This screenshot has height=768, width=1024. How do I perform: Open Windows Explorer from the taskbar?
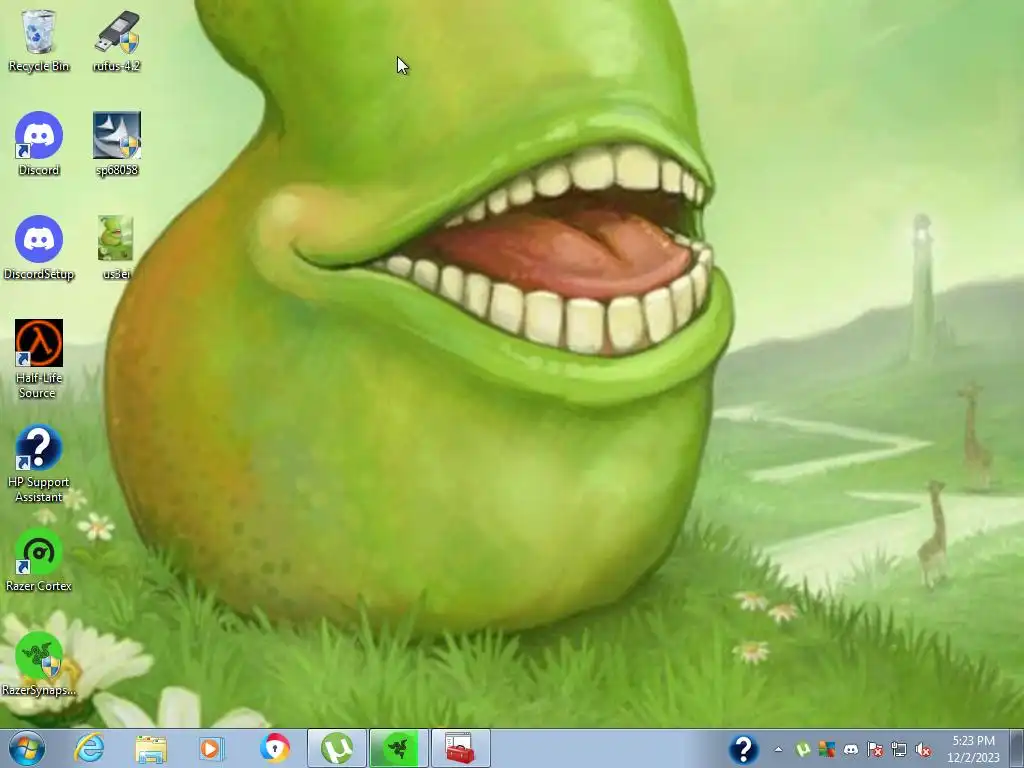(151, 748)
